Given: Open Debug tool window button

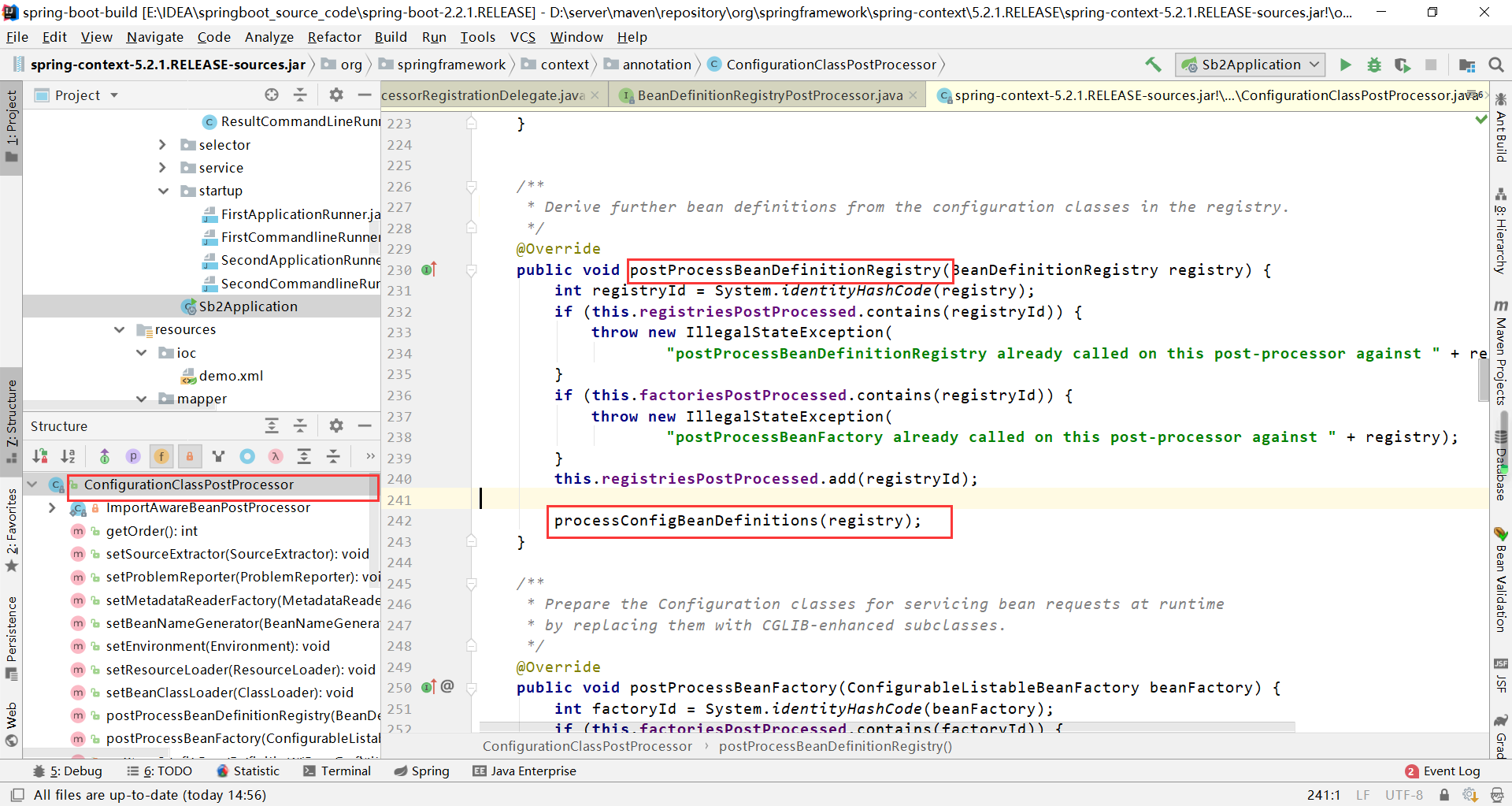Looking at the screenshot, I should (x=67, y=771).
